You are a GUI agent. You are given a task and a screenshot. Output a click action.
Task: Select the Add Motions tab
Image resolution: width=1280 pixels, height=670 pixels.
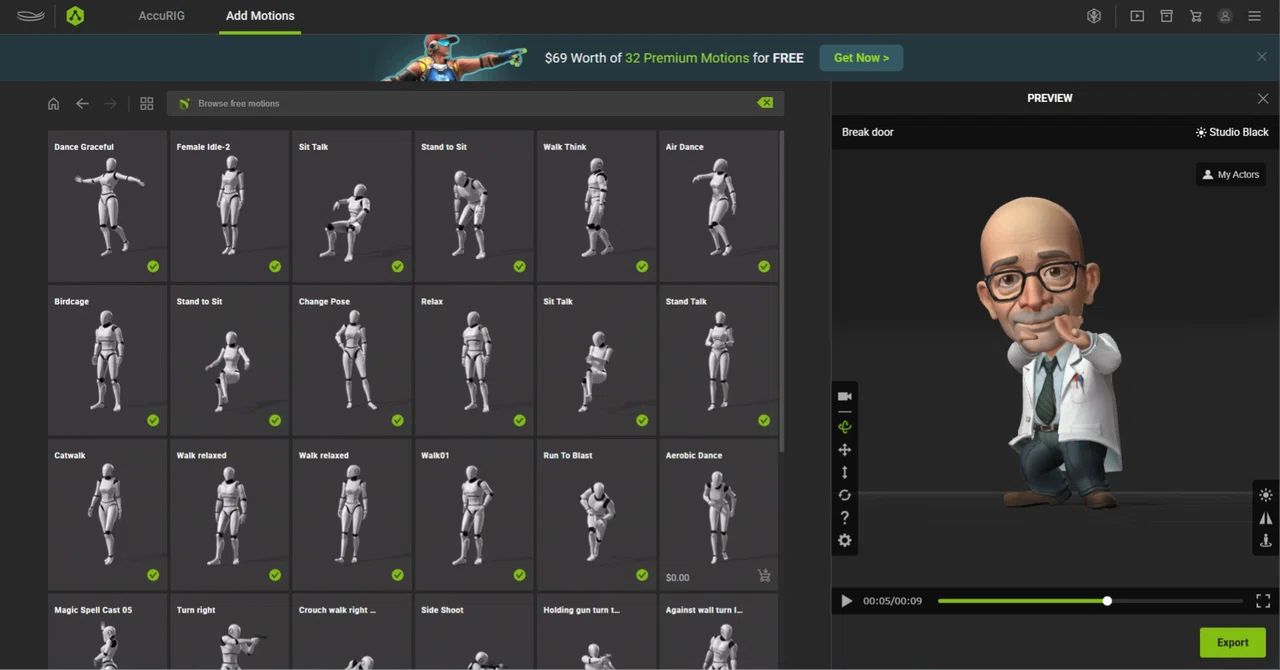[x=260, y=16]
